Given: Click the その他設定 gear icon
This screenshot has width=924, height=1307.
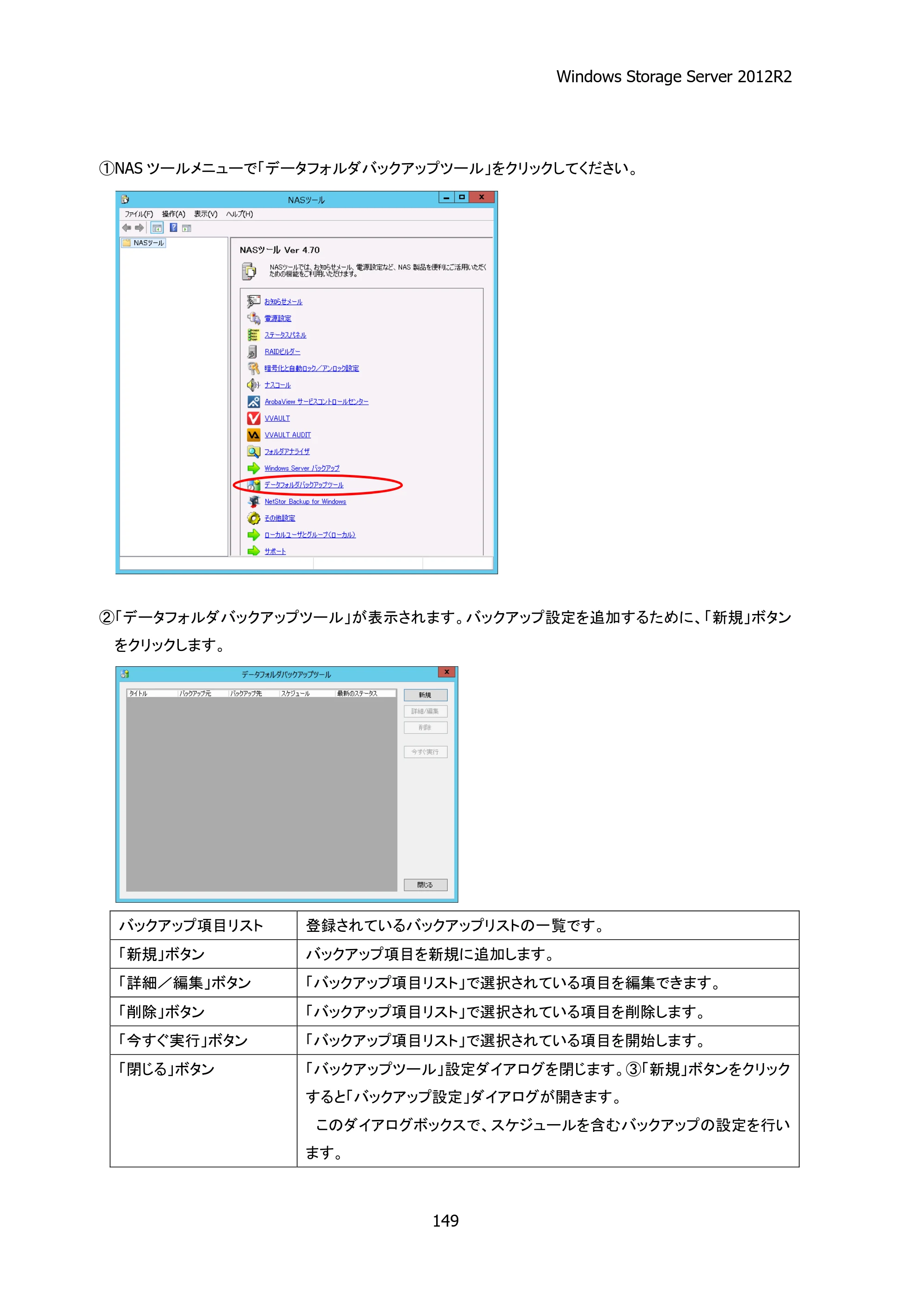Looking at the screenshot, I should point(253,517).
